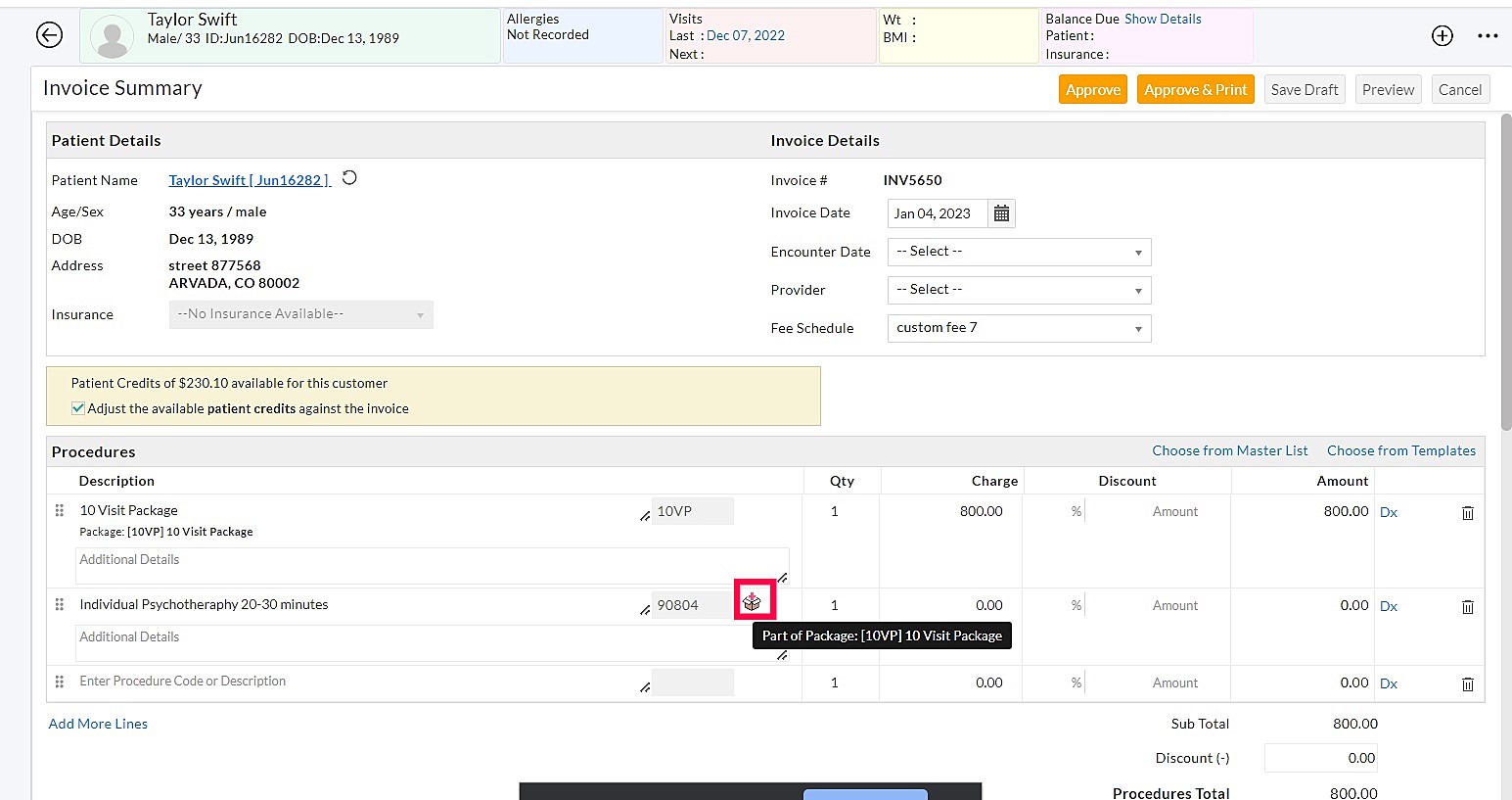
Task: Open Choose from Master List
Action: [1229, 450]
